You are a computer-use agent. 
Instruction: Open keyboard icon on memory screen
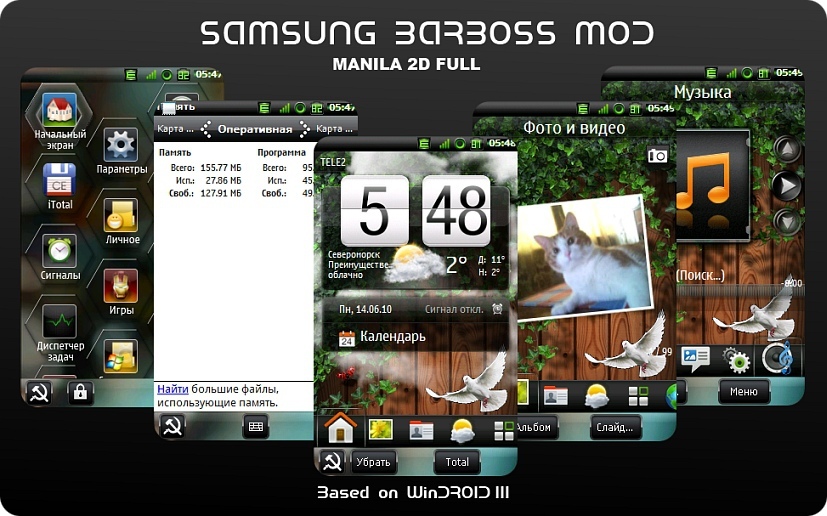pos(256,426)
